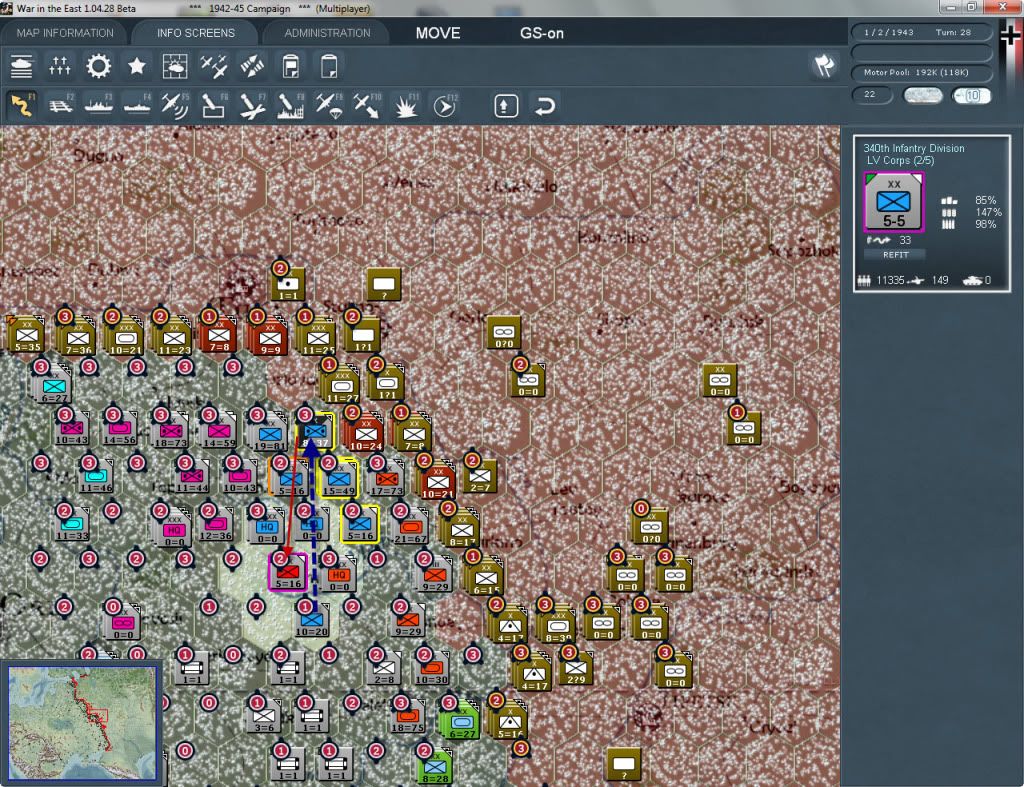Select the unit counter marked 14=56

pos(120,429)
